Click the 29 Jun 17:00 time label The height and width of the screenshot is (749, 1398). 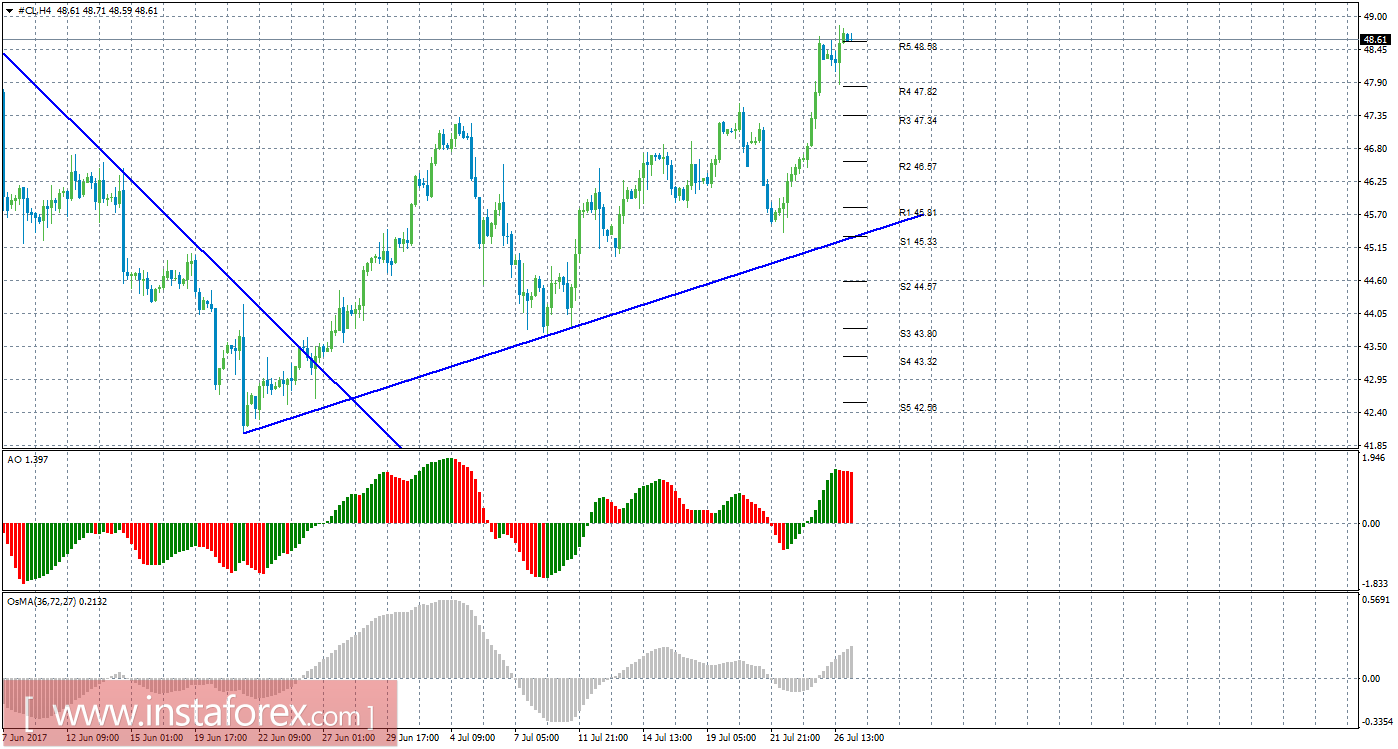(x=413, y=739)
